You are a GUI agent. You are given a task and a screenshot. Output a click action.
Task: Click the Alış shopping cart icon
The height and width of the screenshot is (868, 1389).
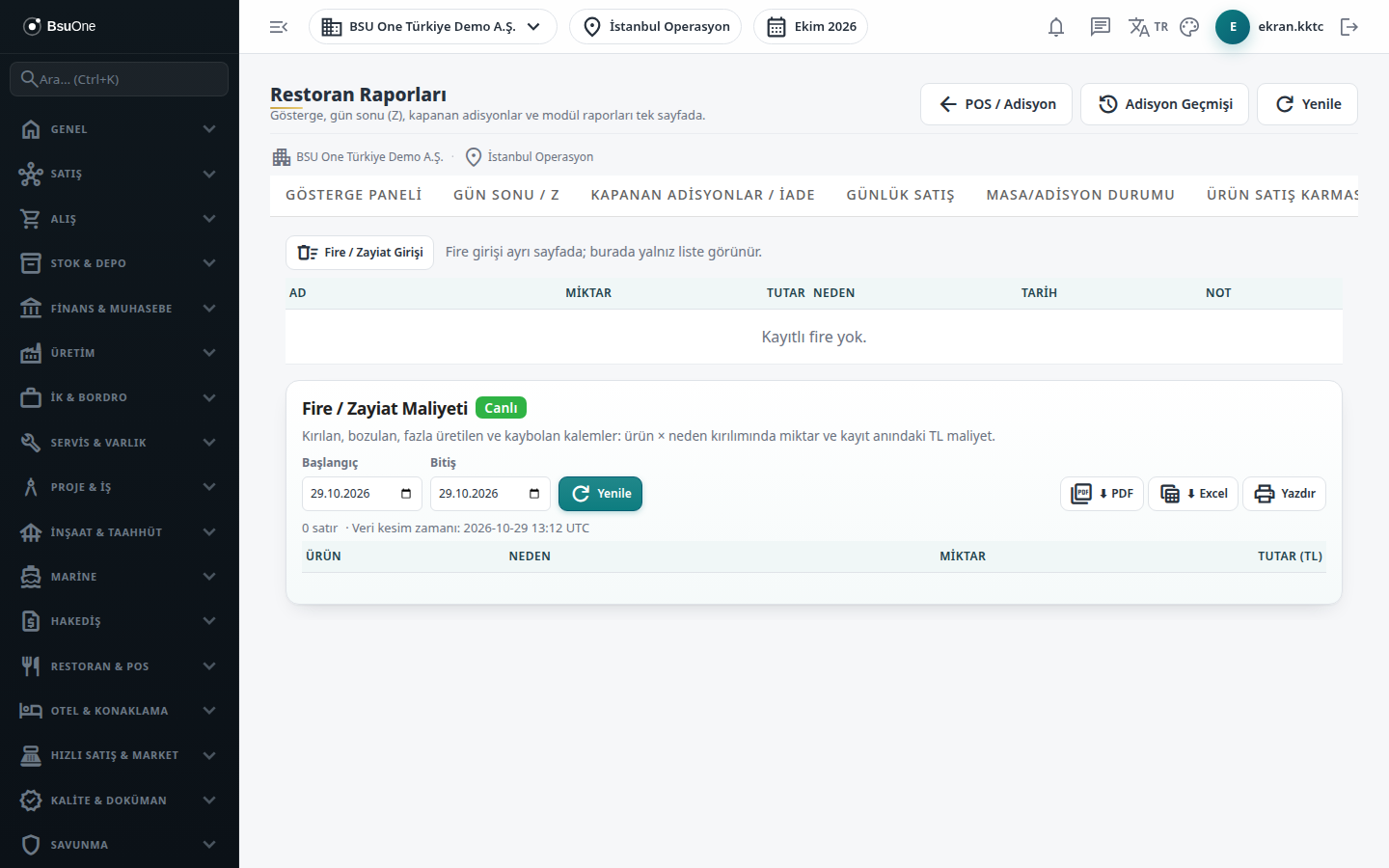pyautogui.click(x=31, y=219)
